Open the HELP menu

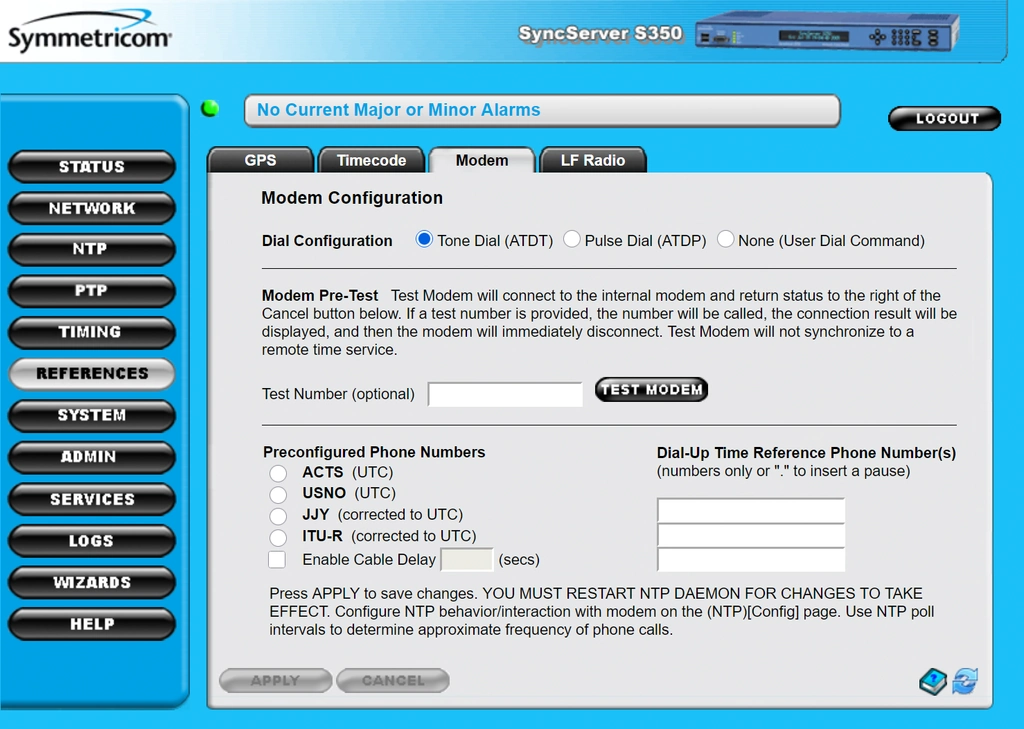tap(92, 624)
